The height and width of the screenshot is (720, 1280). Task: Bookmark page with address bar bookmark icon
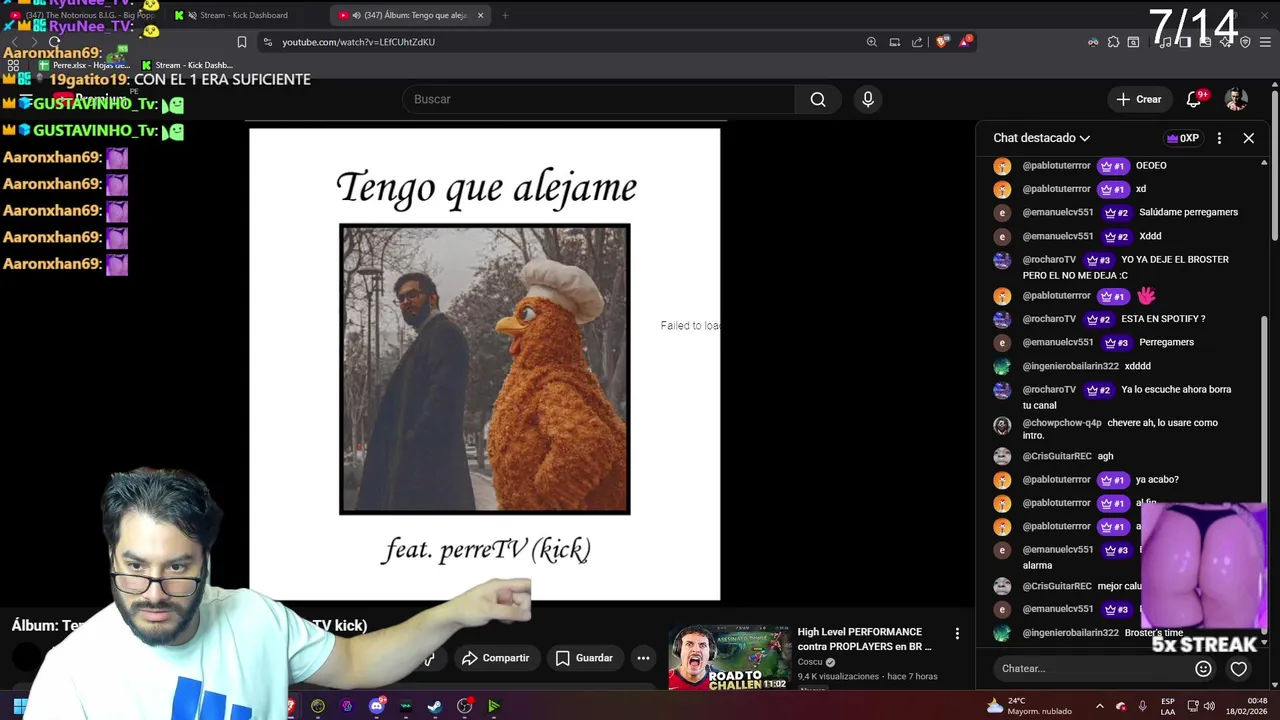(x=241, y=42)
